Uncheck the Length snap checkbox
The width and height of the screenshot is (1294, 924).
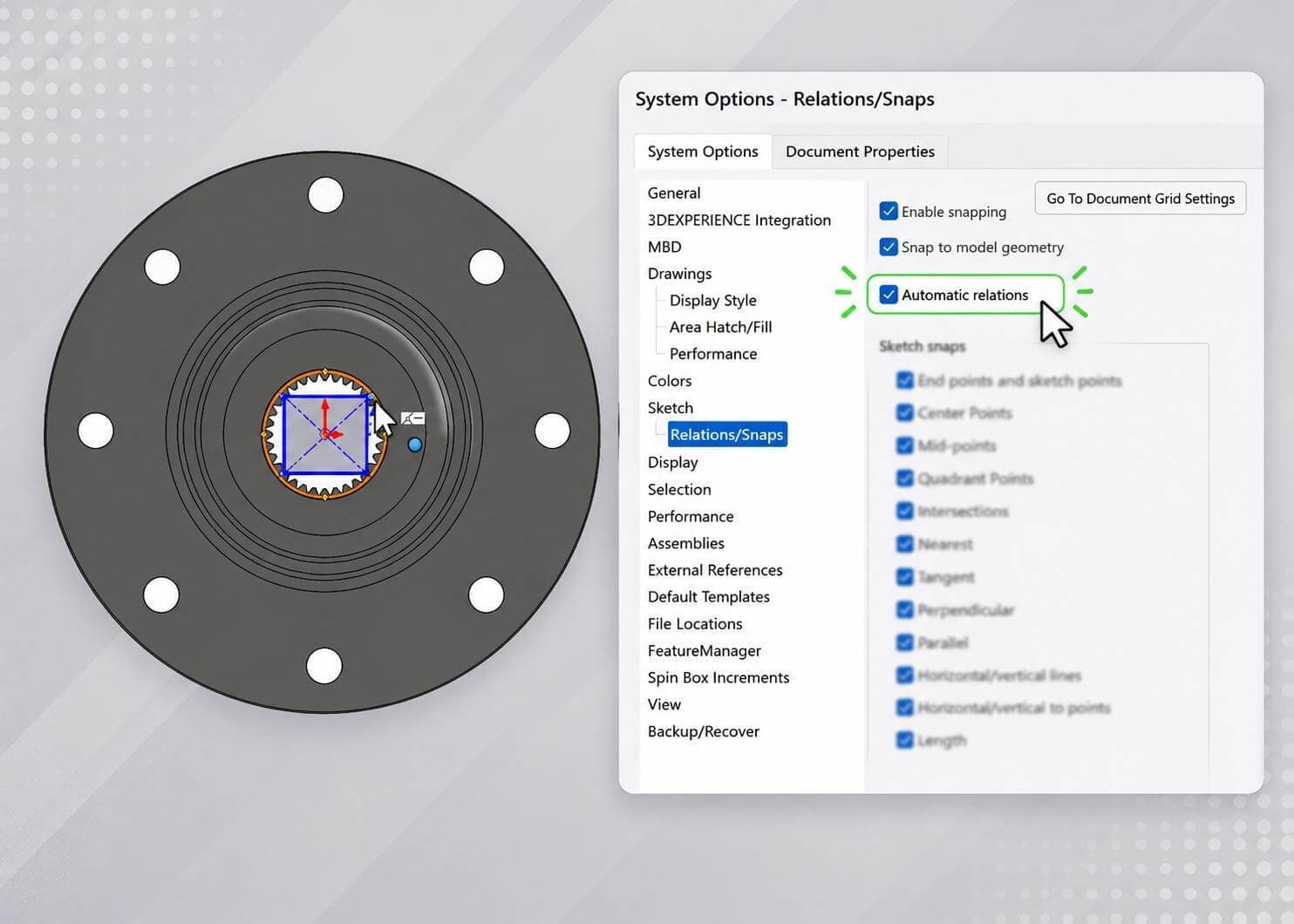pos(904,741)
